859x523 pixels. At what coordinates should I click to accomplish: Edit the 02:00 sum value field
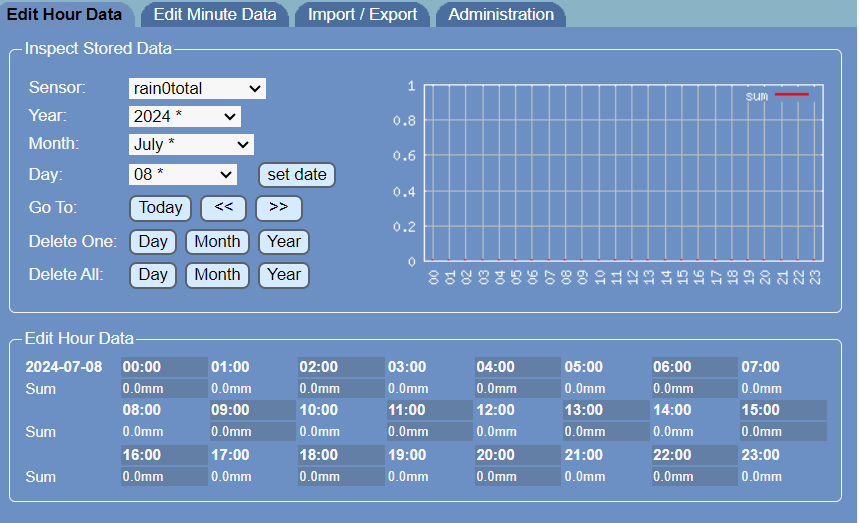pos(341,389)
